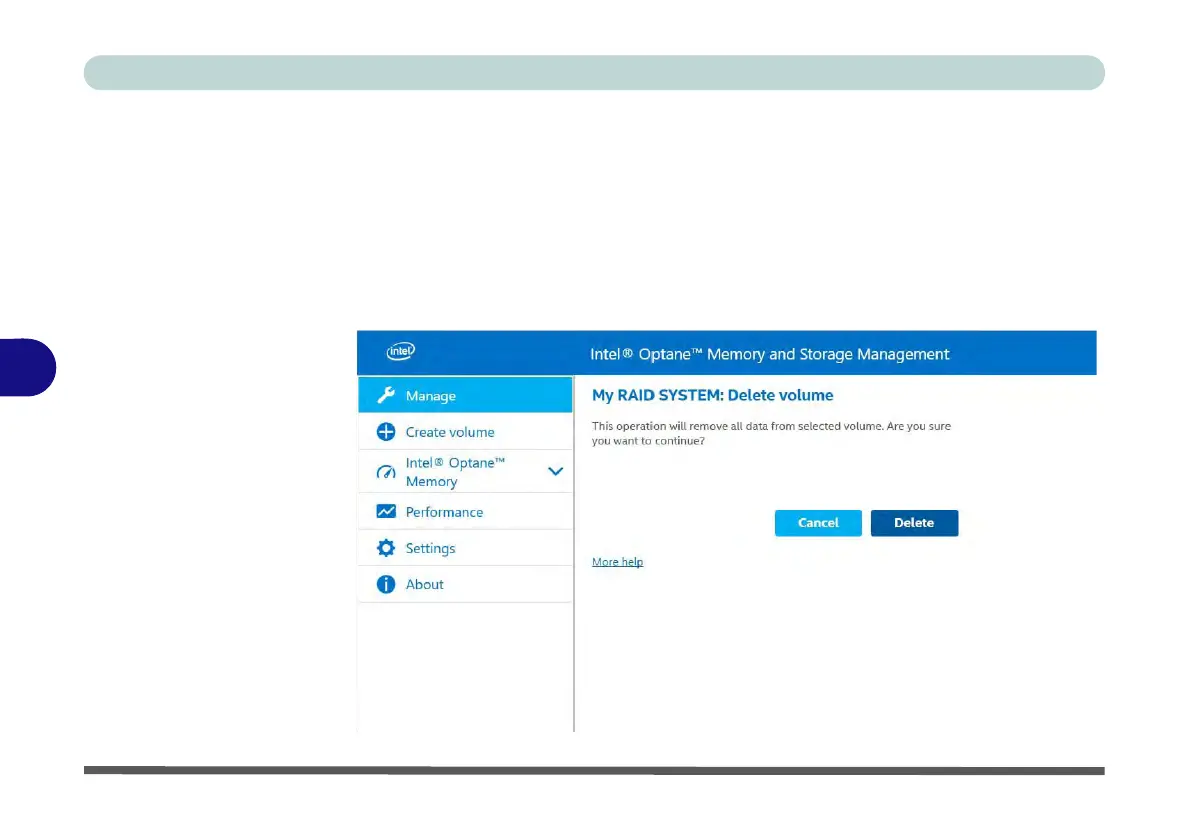Image resolution: width=1190 pixels, height=838 pixels.
Task: Click the Performance chart icon
Action: point(386,512)
